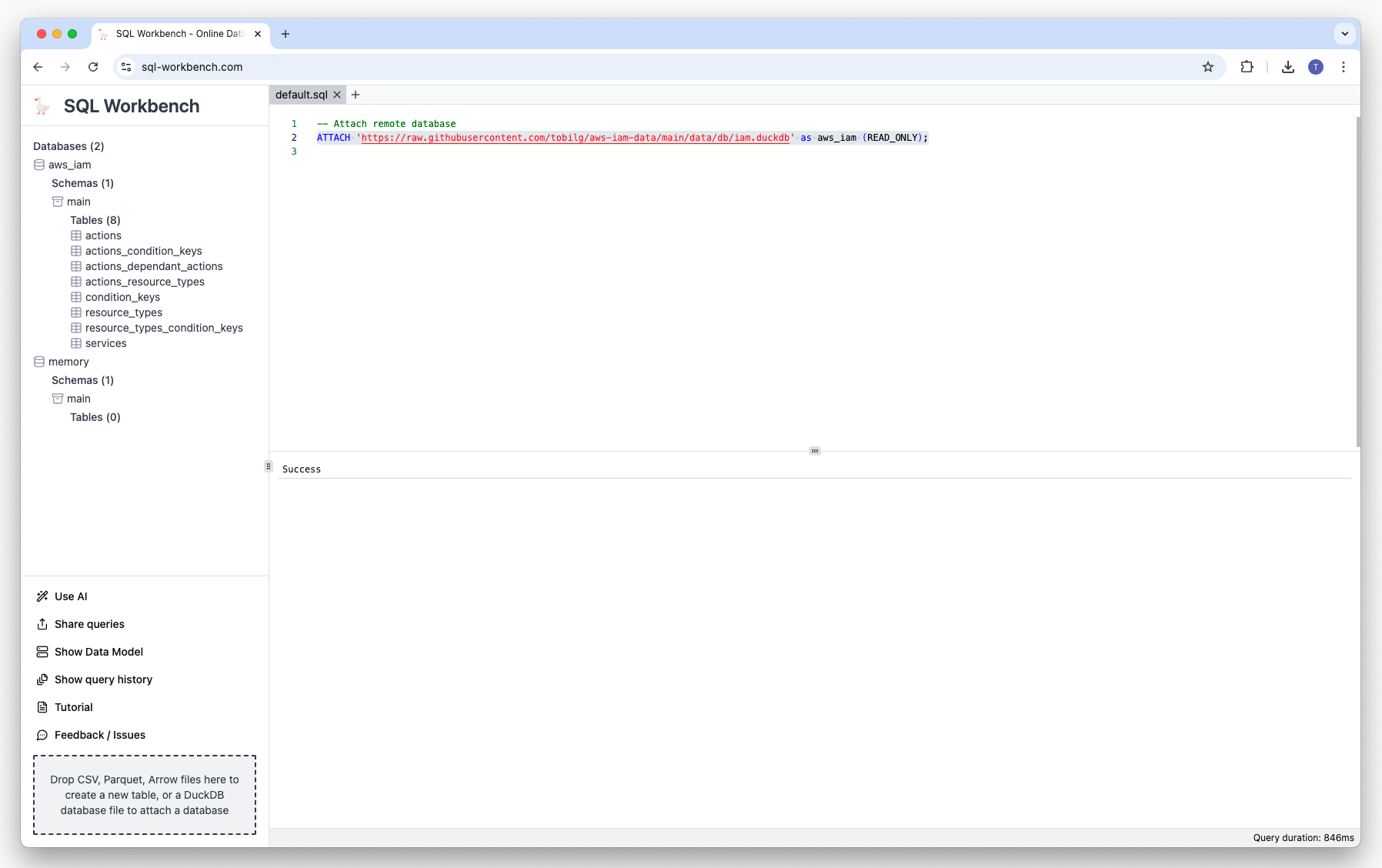This screenshot has height=868, width=1382.
Task: Collapse the Tables (8) tree entry
Action: (95, 220)
